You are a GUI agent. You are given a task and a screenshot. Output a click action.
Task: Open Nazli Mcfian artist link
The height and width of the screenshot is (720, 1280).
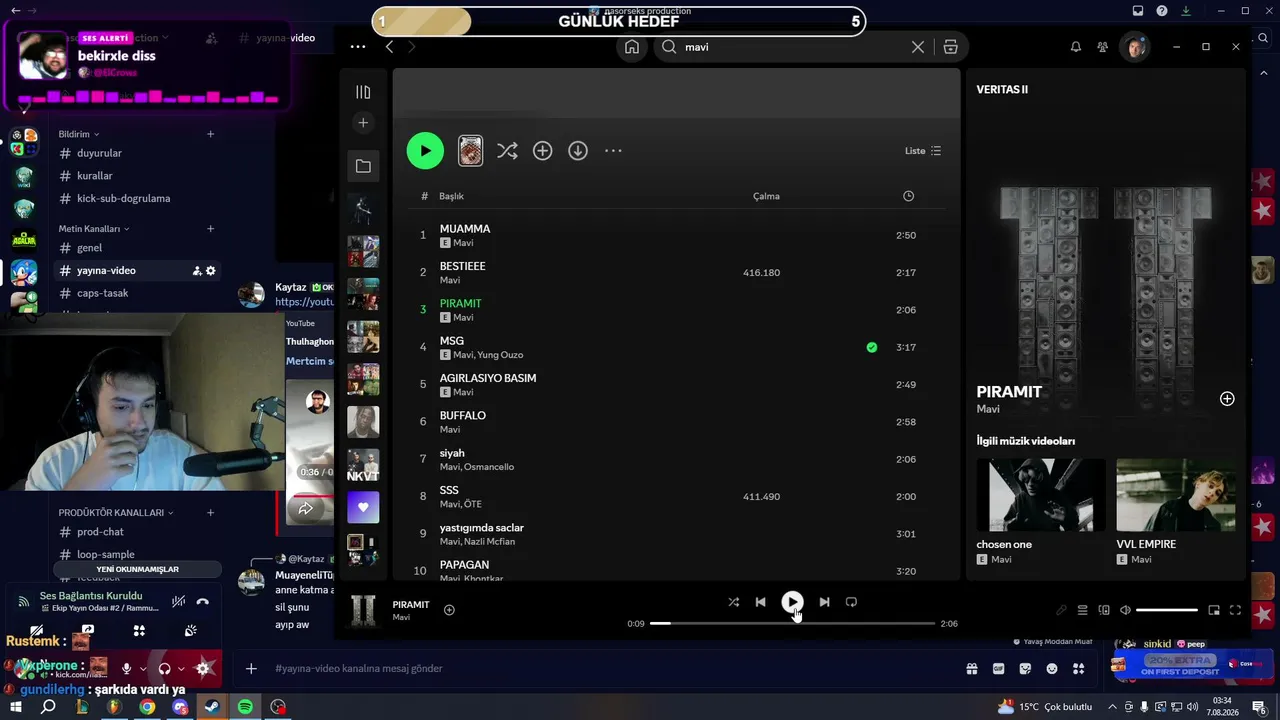pyautogui.click(x=490, y=542)
